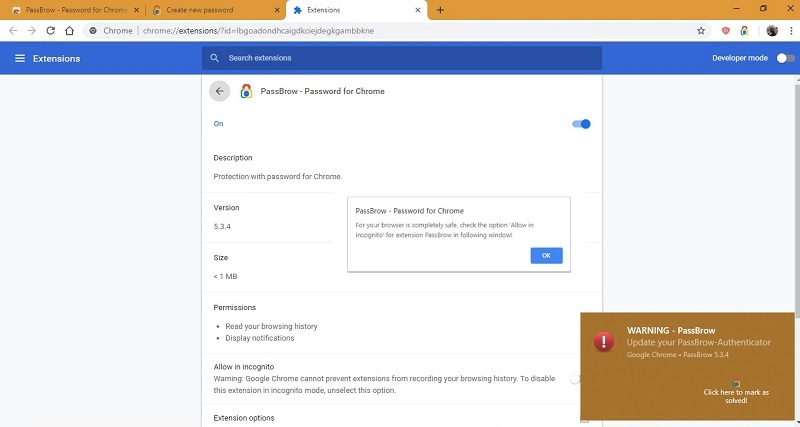The width and height of the screenshot is (800, 427).
Task: Click the Extension options row
Action: [x=402, y=418]
